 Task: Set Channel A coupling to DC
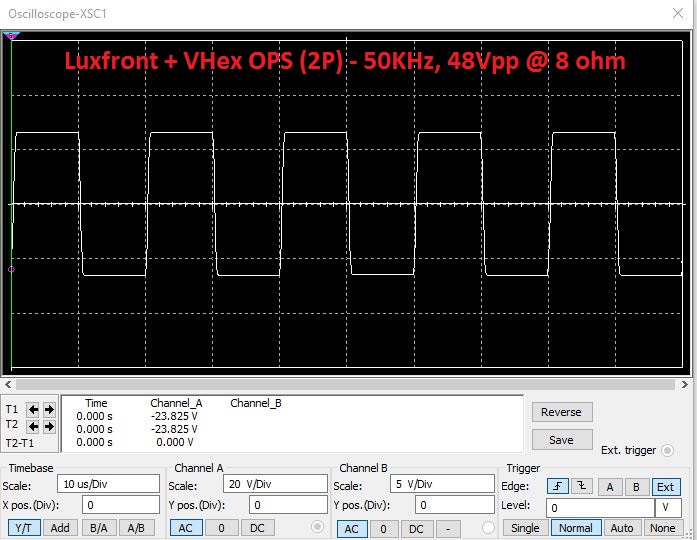pos(257,528)
